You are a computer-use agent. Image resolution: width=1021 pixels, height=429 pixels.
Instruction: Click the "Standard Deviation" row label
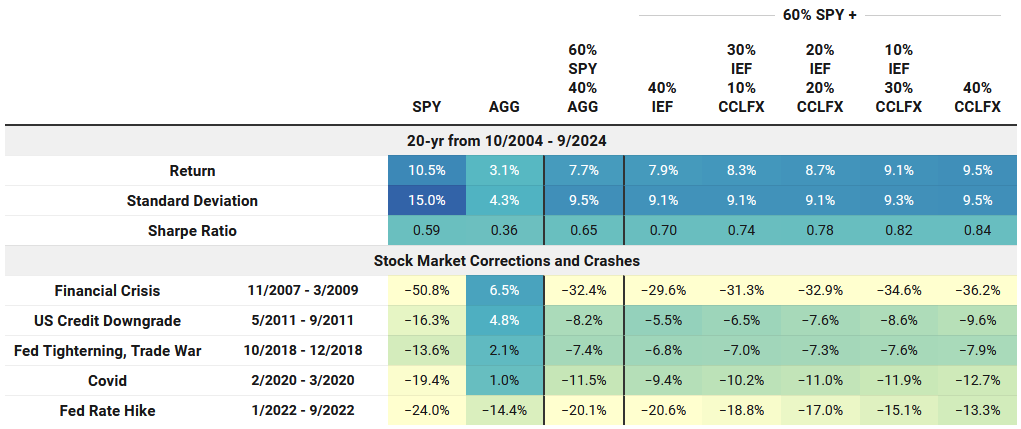pyautogui.click(x=192, y=201)
